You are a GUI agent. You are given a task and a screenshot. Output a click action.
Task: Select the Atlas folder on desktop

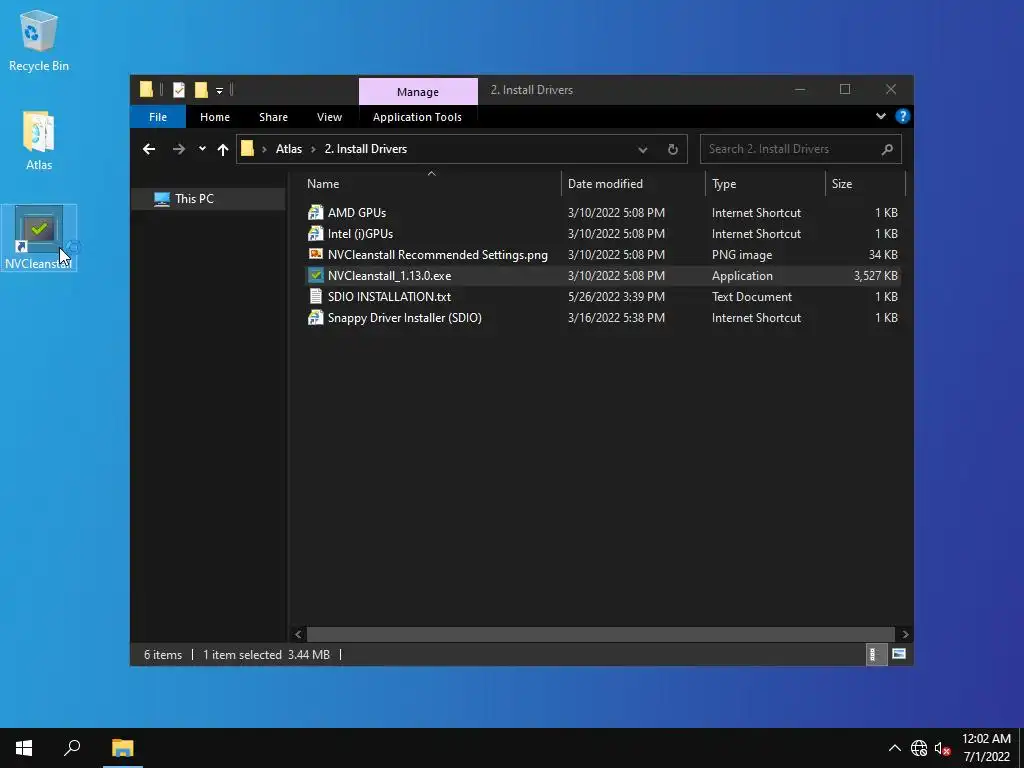pos(39,140)
